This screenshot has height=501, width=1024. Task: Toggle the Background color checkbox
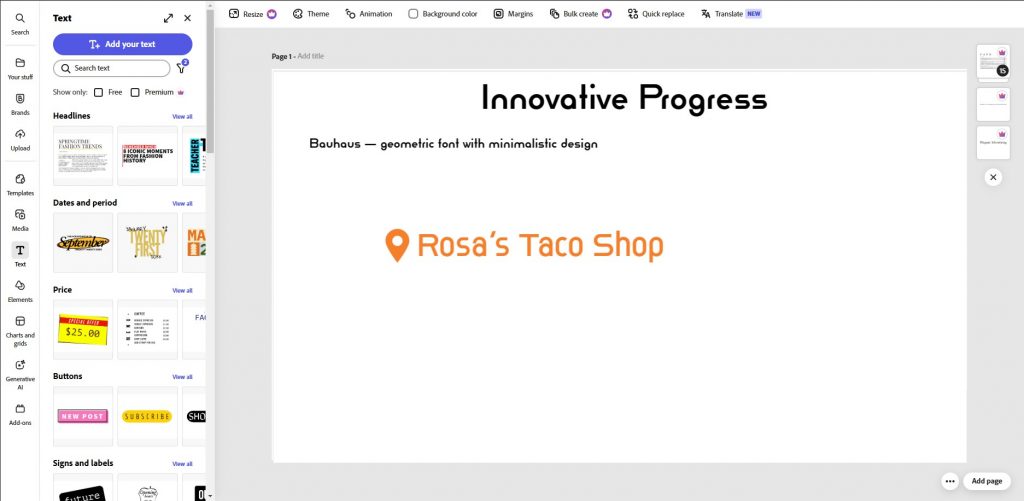[413, 14]
